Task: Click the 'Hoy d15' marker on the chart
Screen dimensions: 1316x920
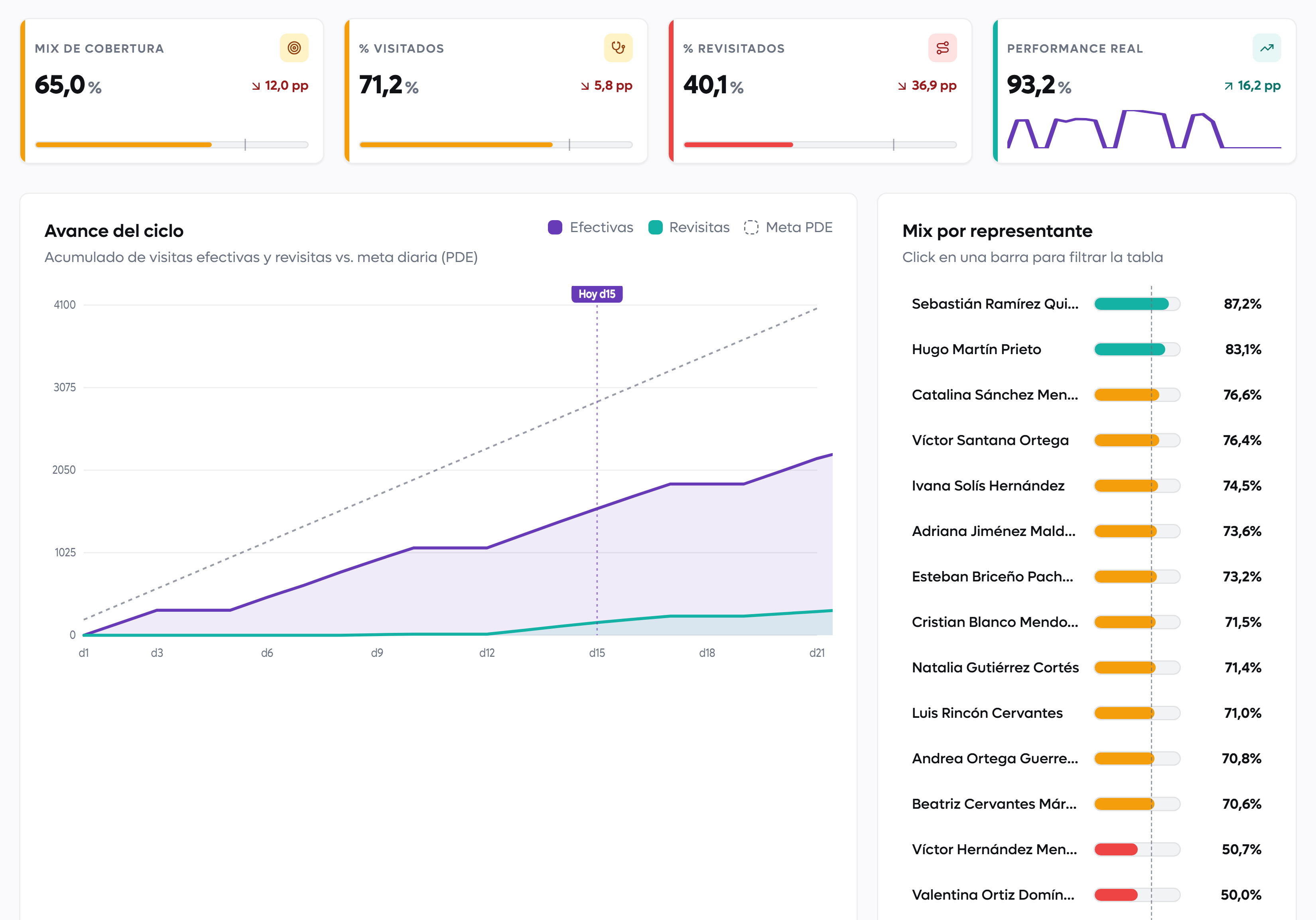Action: point(597,294)
